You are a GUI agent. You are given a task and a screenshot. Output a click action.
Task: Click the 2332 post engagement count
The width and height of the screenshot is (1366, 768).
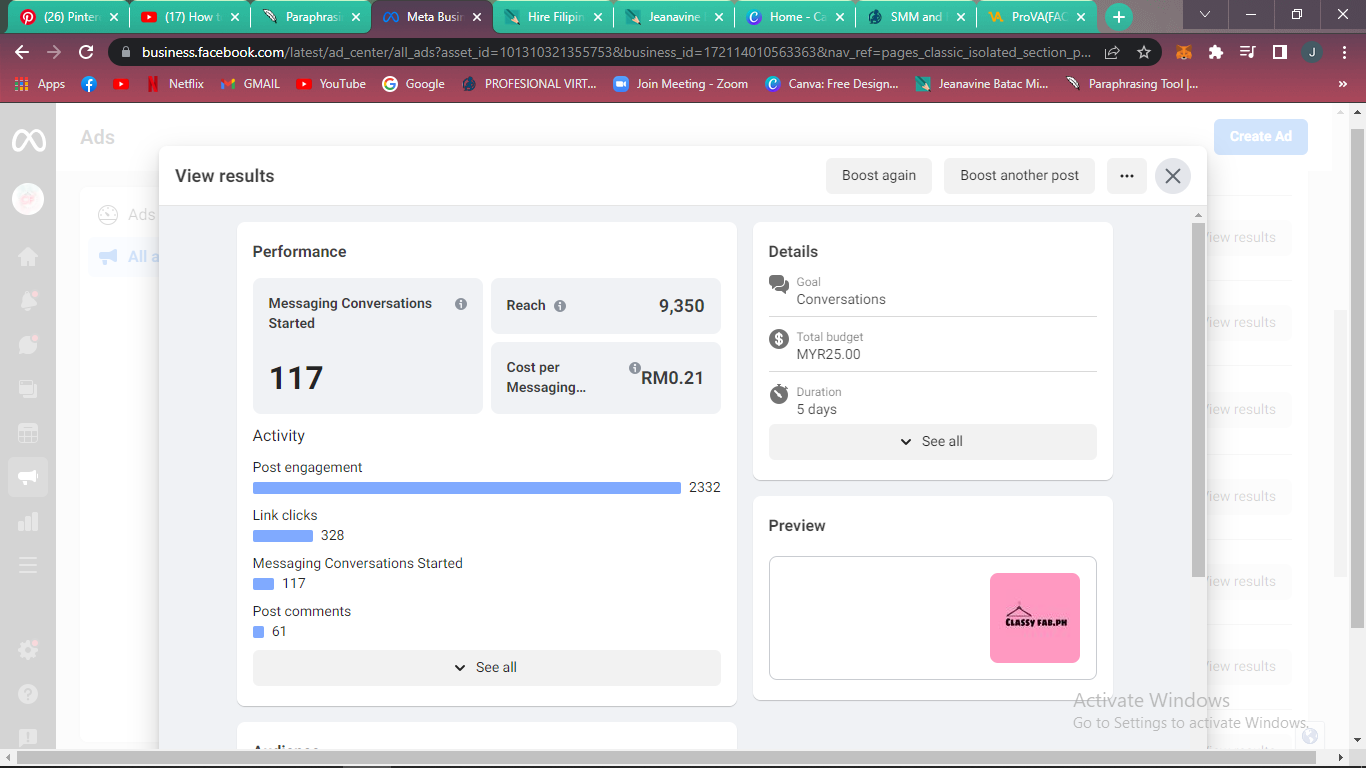(x=705, y=488)
